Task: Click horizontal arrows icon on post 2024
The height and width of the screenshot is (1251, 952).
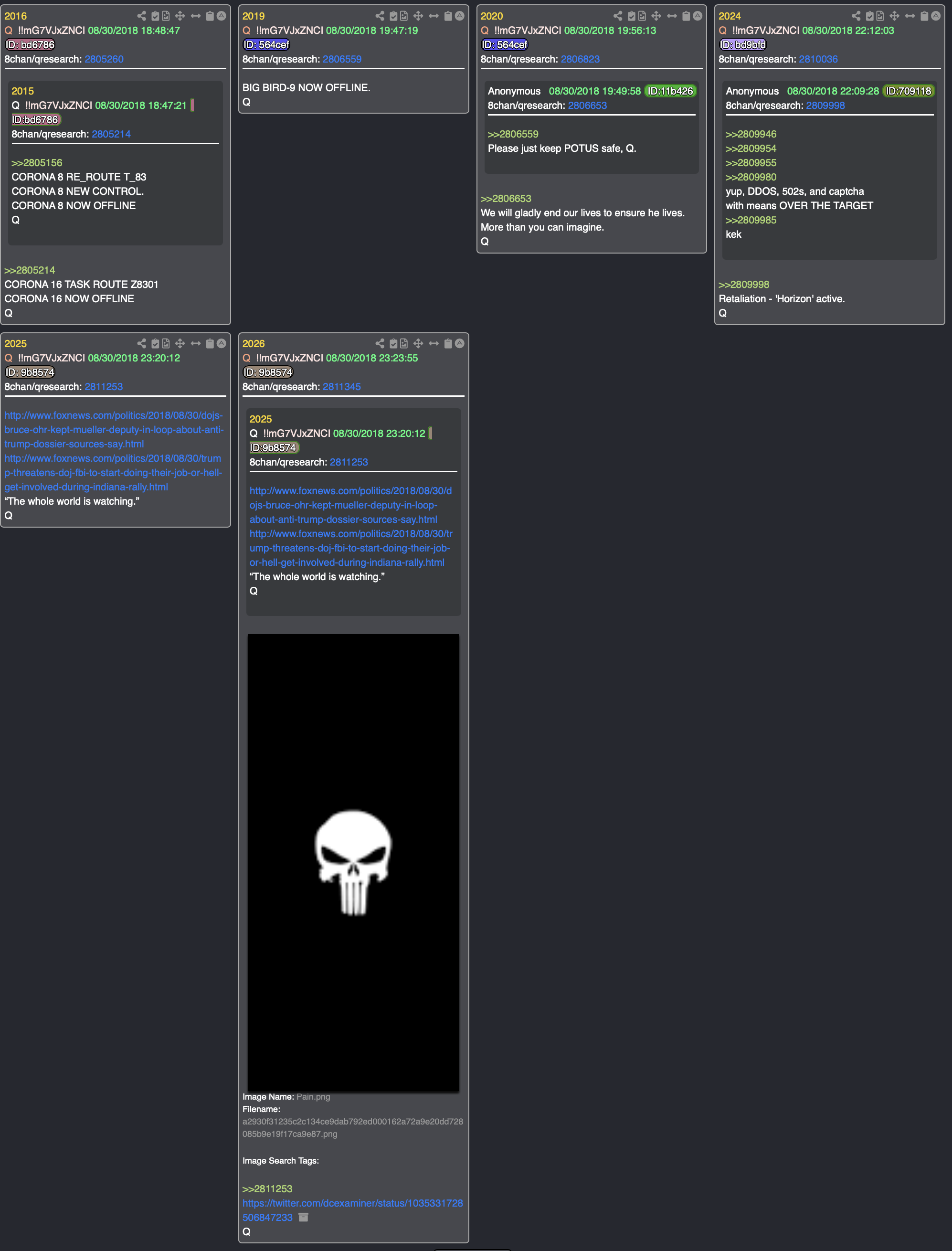Action: click(x=910, y=16)
